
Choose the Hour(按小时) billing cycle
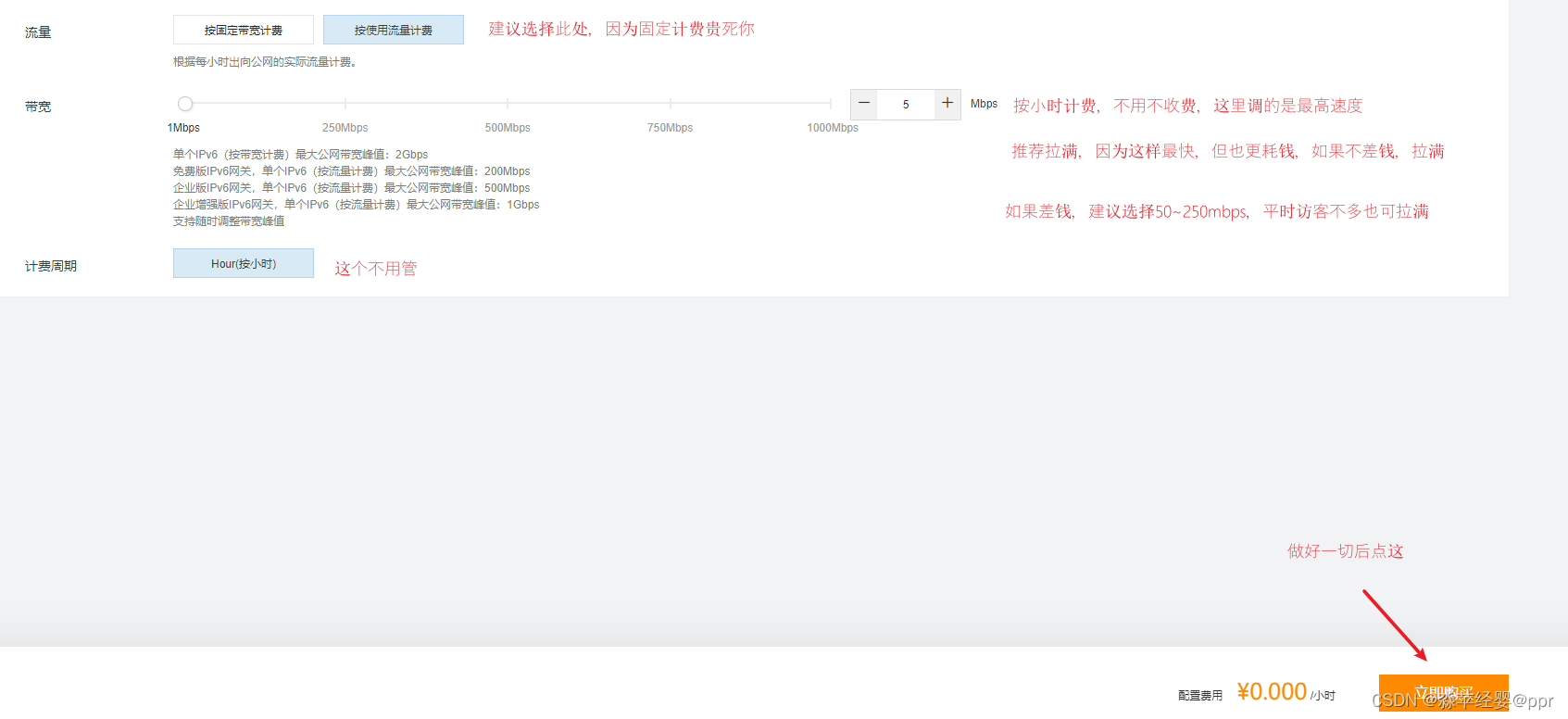[244, 263]
